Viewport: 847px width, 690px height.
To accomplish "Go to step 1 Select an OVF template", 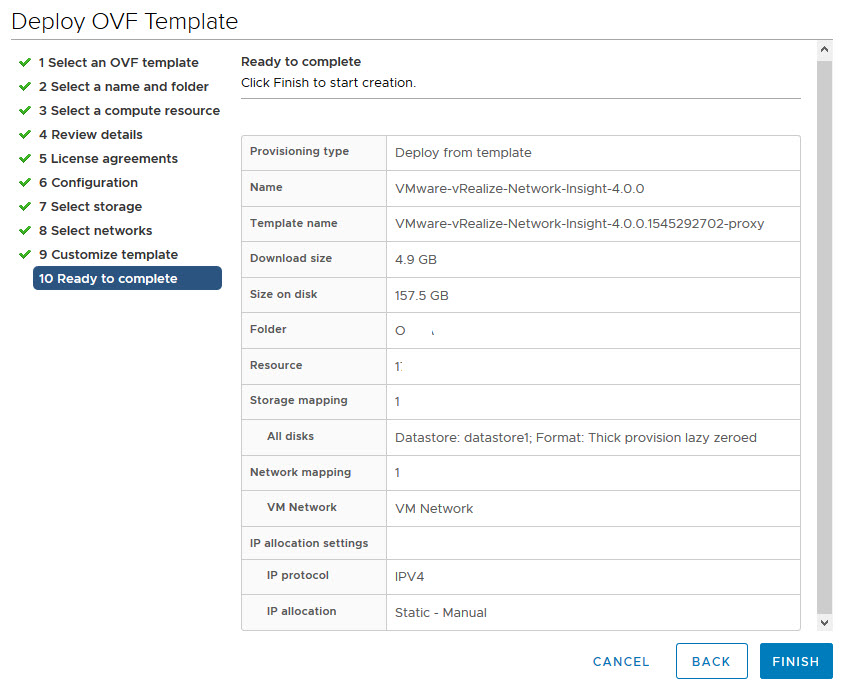I will tap(118, 63).
